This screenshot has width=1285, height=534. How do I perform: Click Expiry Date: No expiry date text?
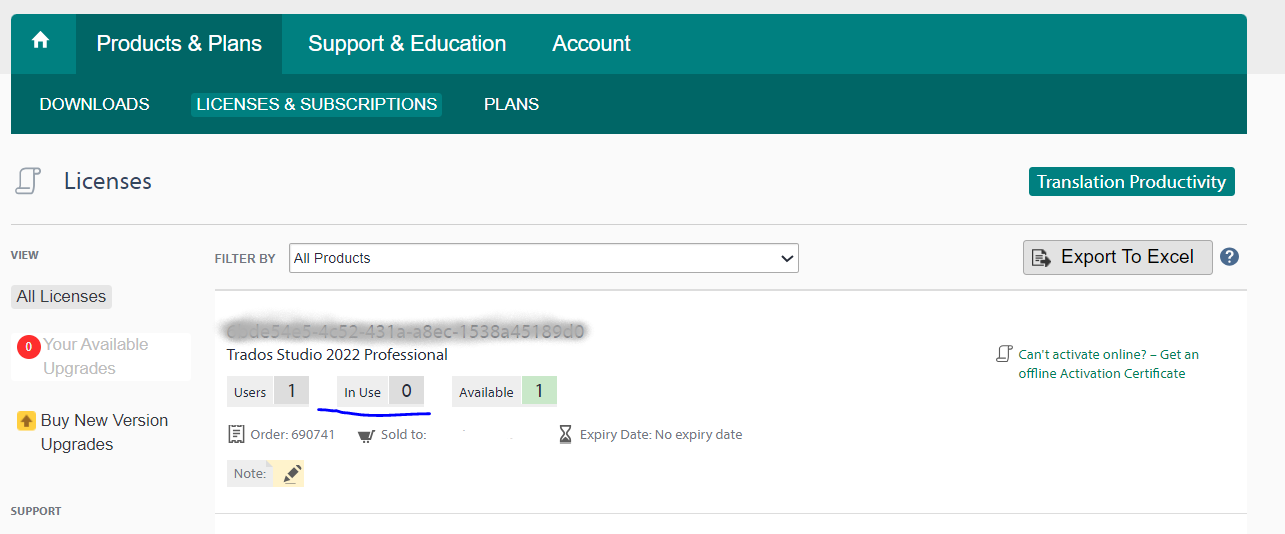point(661,435)
